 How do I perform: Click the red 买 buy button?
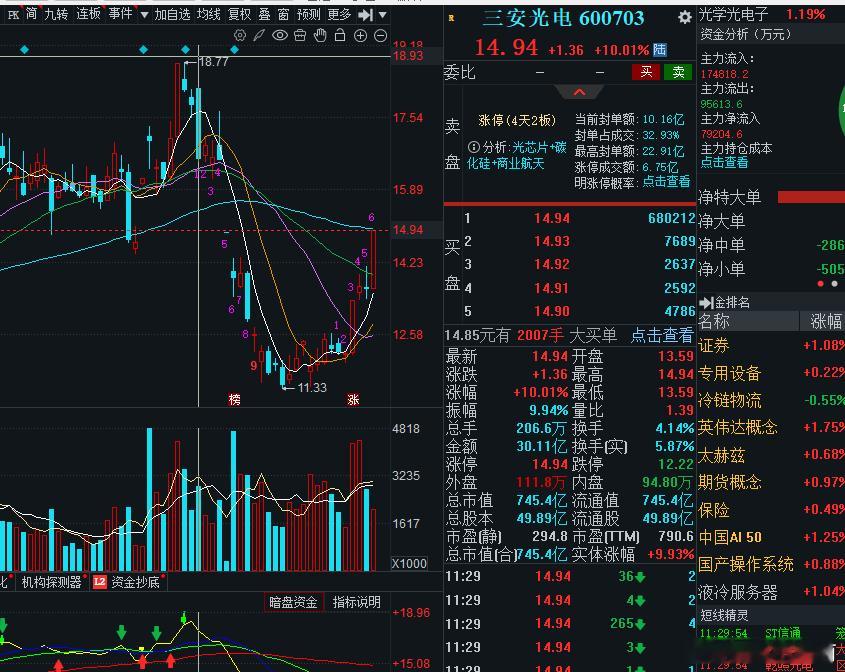click(645, 72)
